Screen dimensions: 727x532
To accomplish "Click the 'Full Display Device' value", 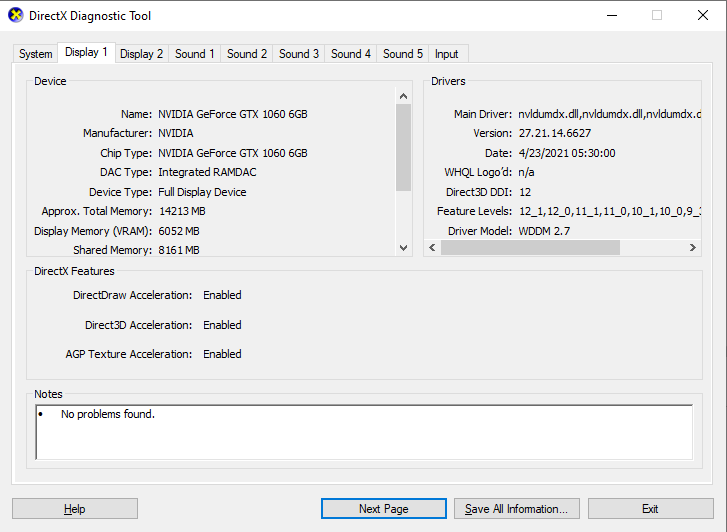I will [x=202, y=192].
